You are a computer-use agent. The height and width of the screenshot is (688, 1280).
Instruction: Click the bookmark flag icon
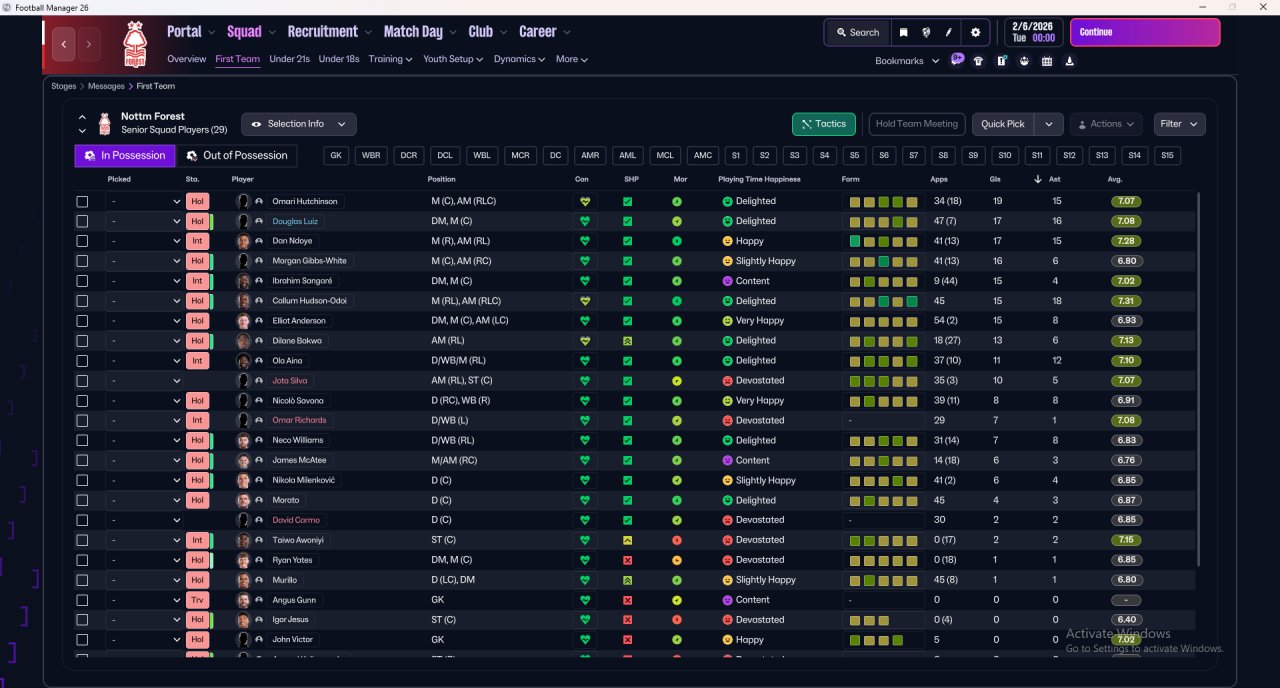[904, 32]
